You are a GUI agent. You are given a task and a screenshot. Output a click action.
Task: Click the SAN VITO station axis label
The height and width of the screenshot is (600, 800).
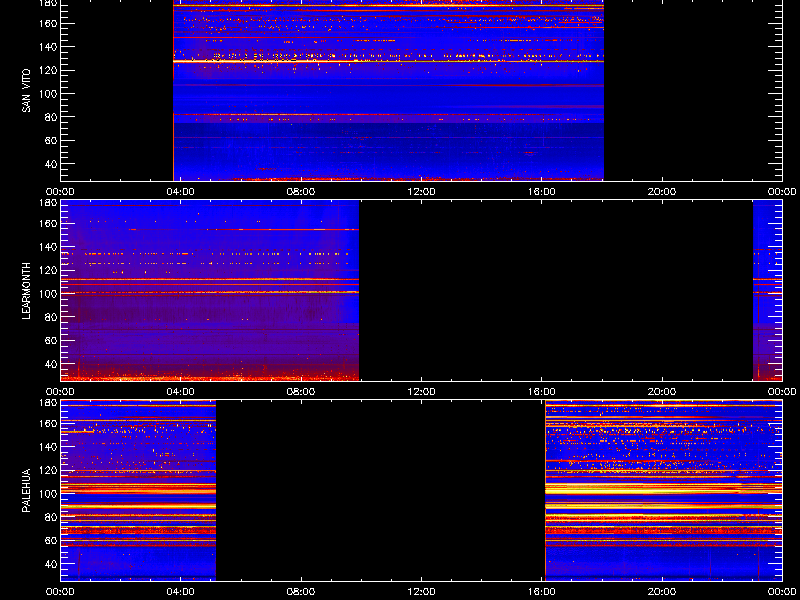click(26, 91)
